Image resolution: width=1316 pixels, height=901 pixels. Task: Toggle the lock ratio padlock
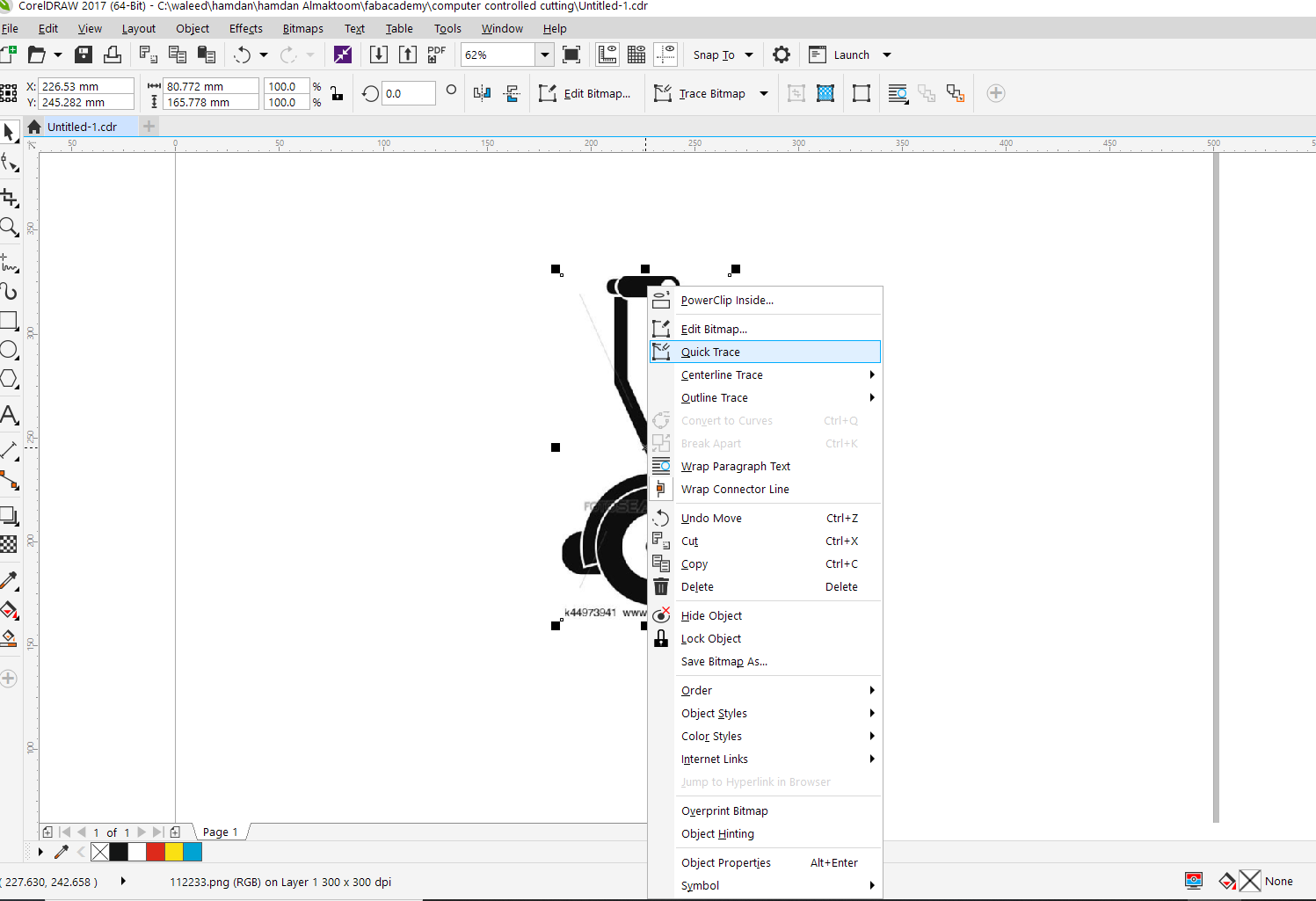[x=337, y=93]
